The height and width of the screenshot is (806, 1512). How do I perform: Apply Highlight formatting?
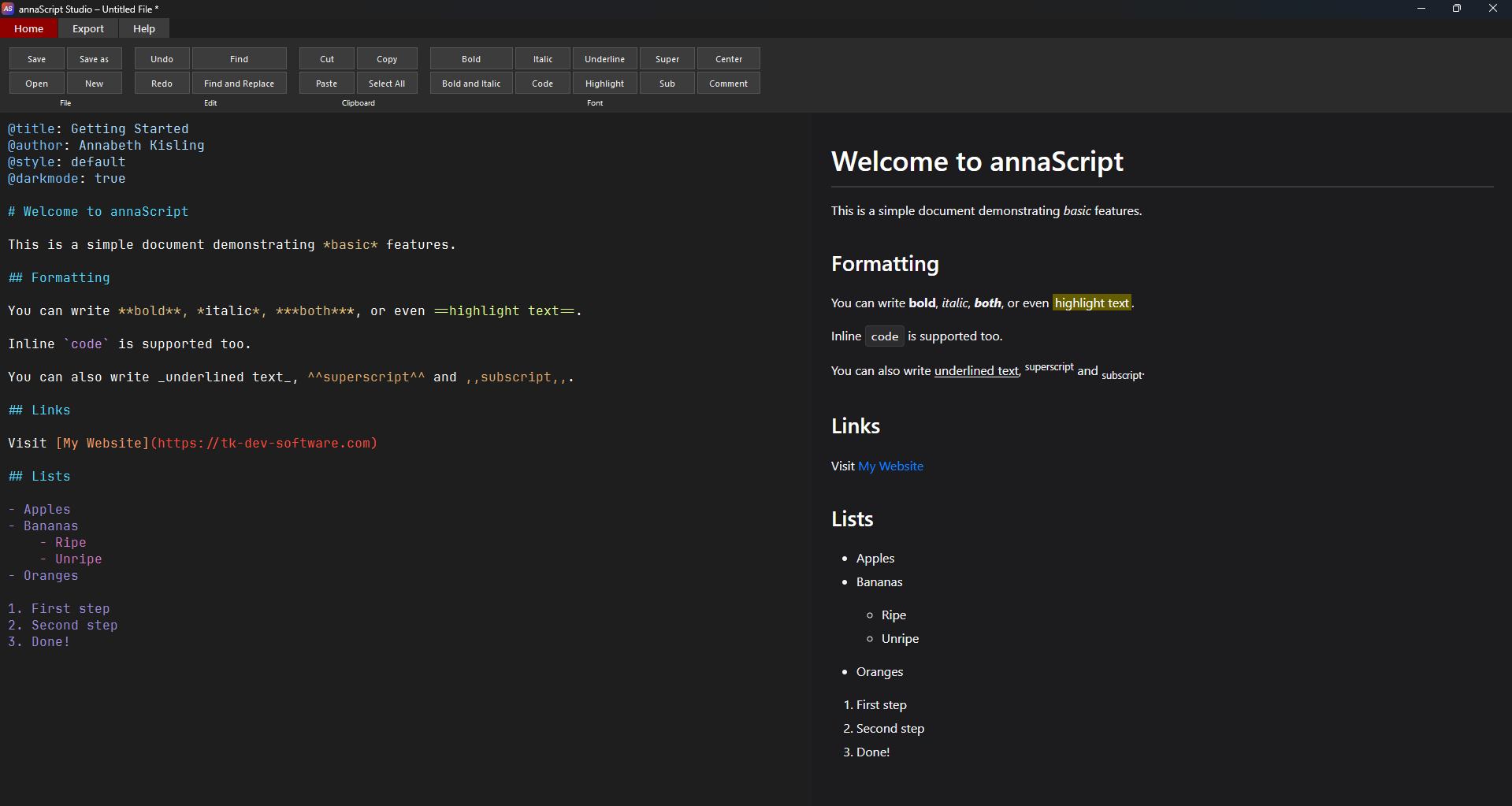tap(605, 84)
